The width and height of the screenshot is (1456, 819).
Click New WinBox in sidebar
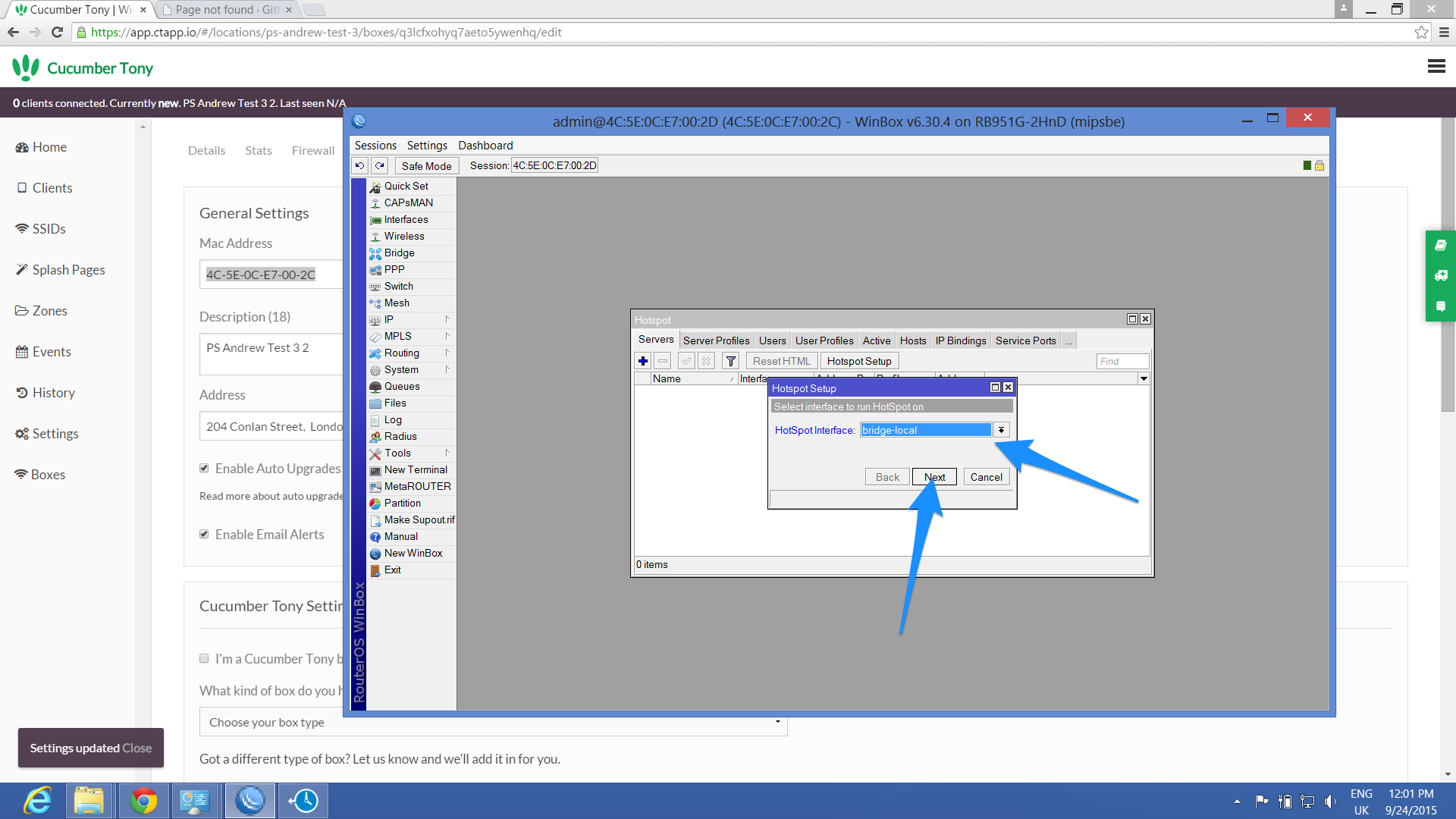[x=412, y=554]
